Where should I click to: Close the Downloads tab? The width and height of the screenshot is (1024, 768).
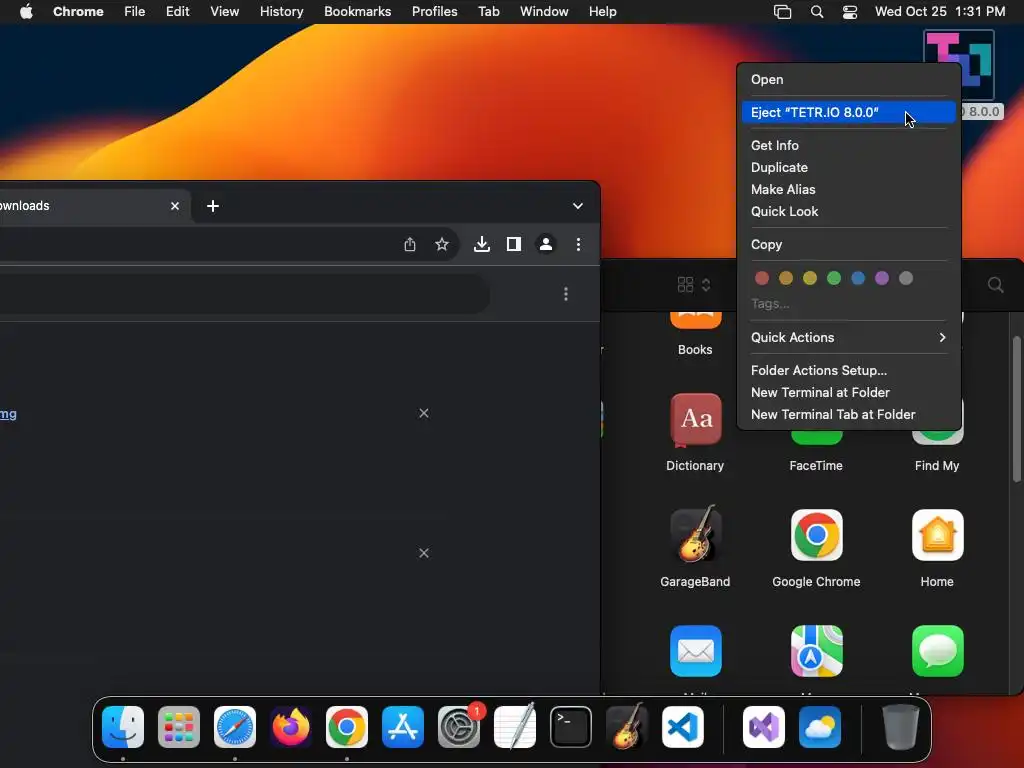point(175,206)
